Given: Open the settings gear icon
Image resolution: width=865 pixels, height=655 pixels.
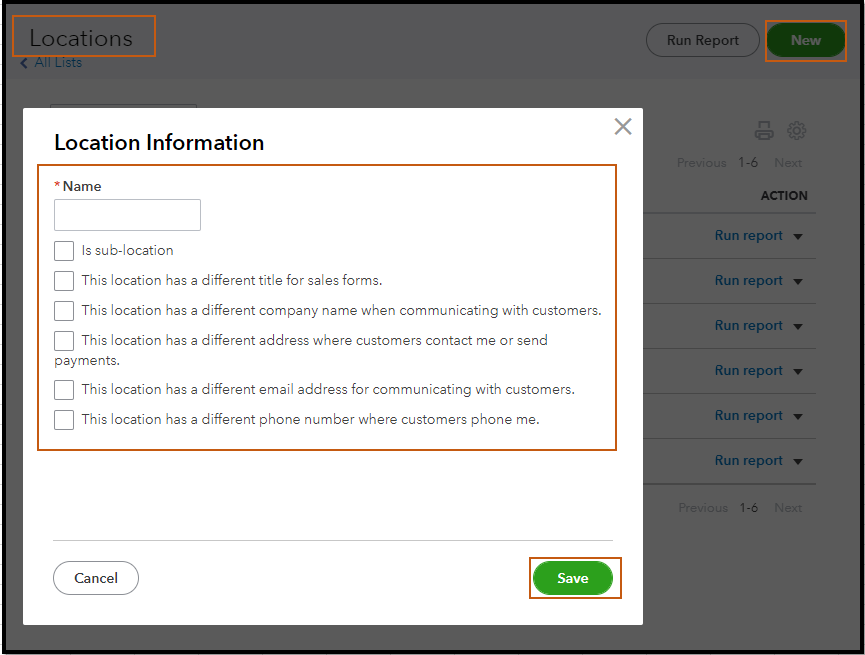Looking at the screenshot, I should click(x=797, y=131).
